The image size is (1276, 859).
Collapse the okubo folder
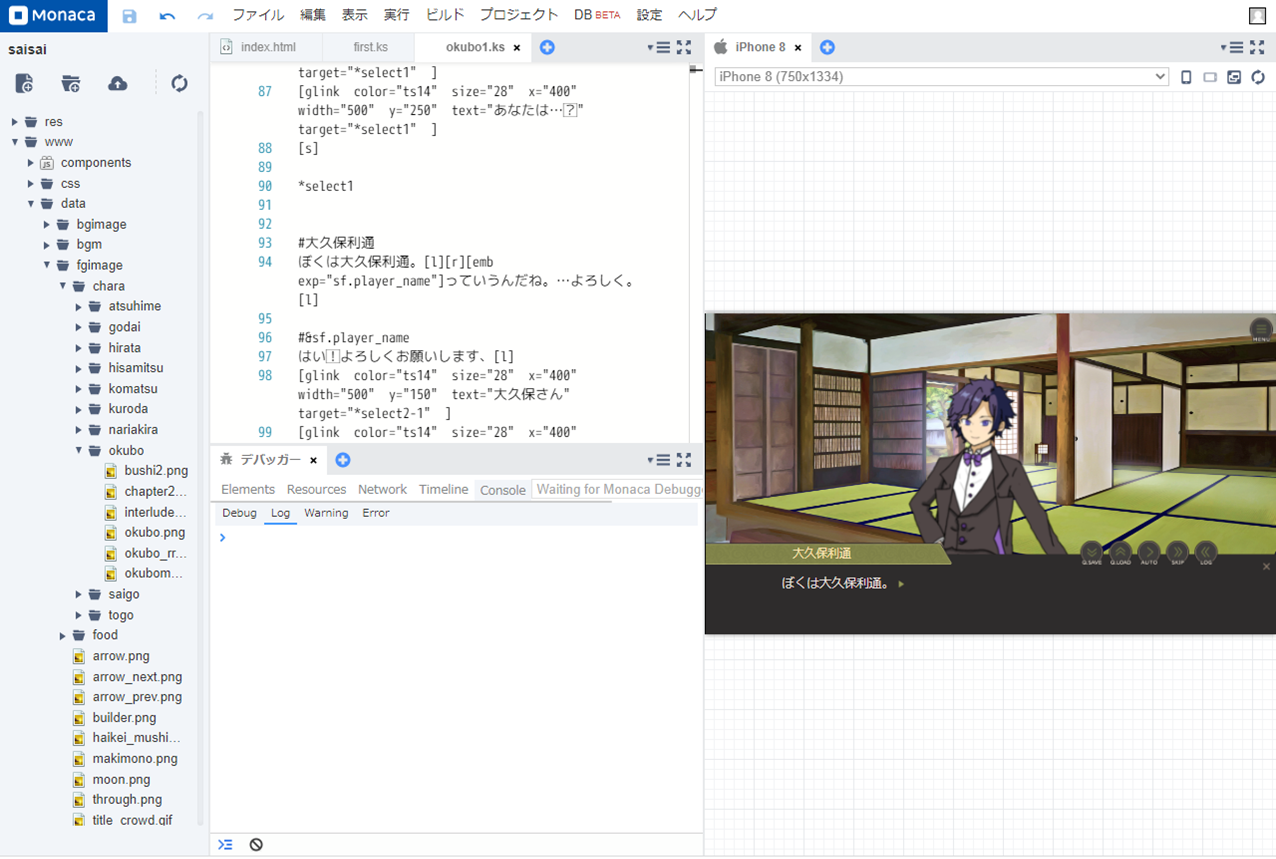[x=79, y=451]
